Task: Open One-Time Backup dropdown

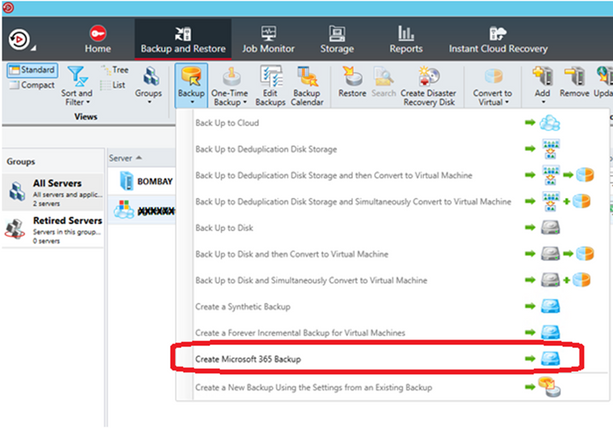Action: tap(229, 86)
